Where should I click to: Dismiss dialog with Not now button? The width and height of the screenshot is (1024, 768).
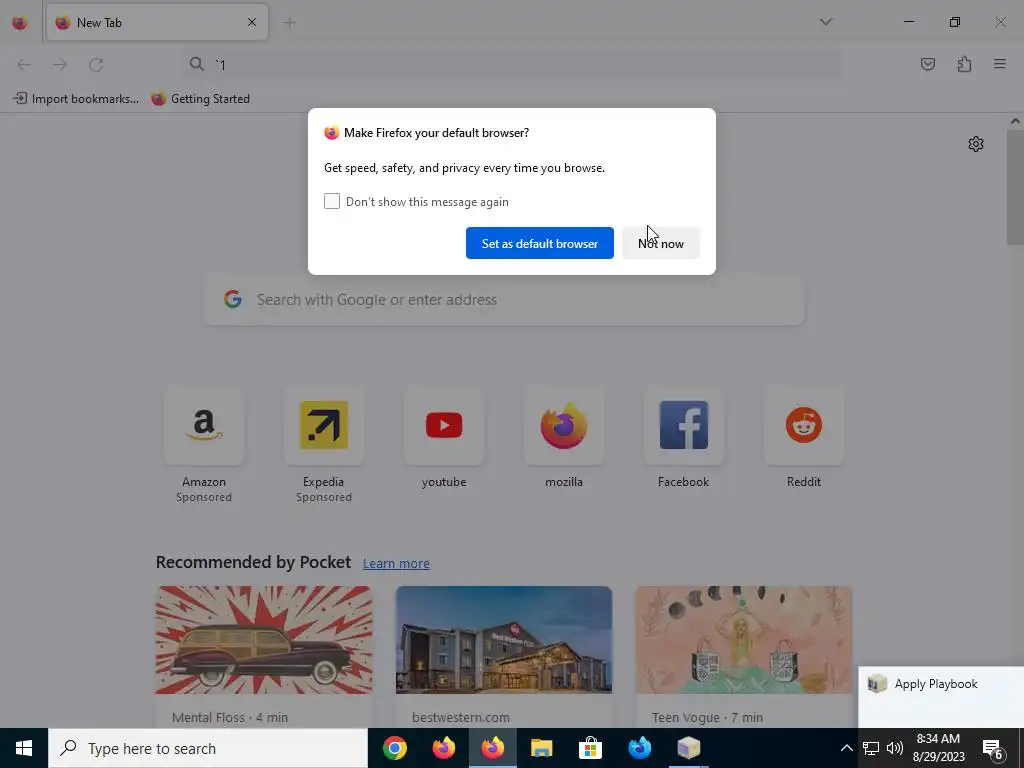(661, 243)
